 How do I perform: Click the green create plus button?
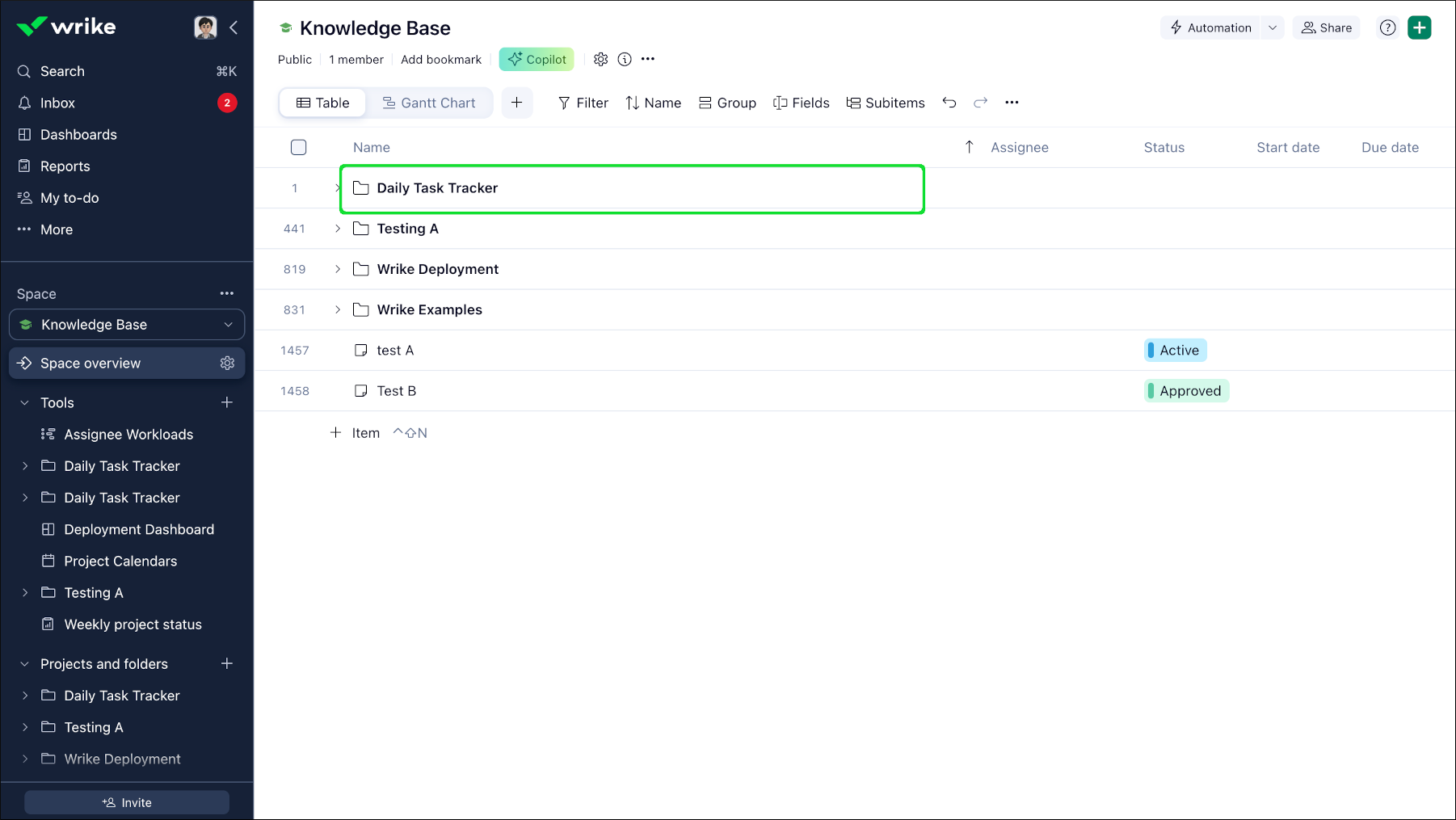coord(1420,27)
